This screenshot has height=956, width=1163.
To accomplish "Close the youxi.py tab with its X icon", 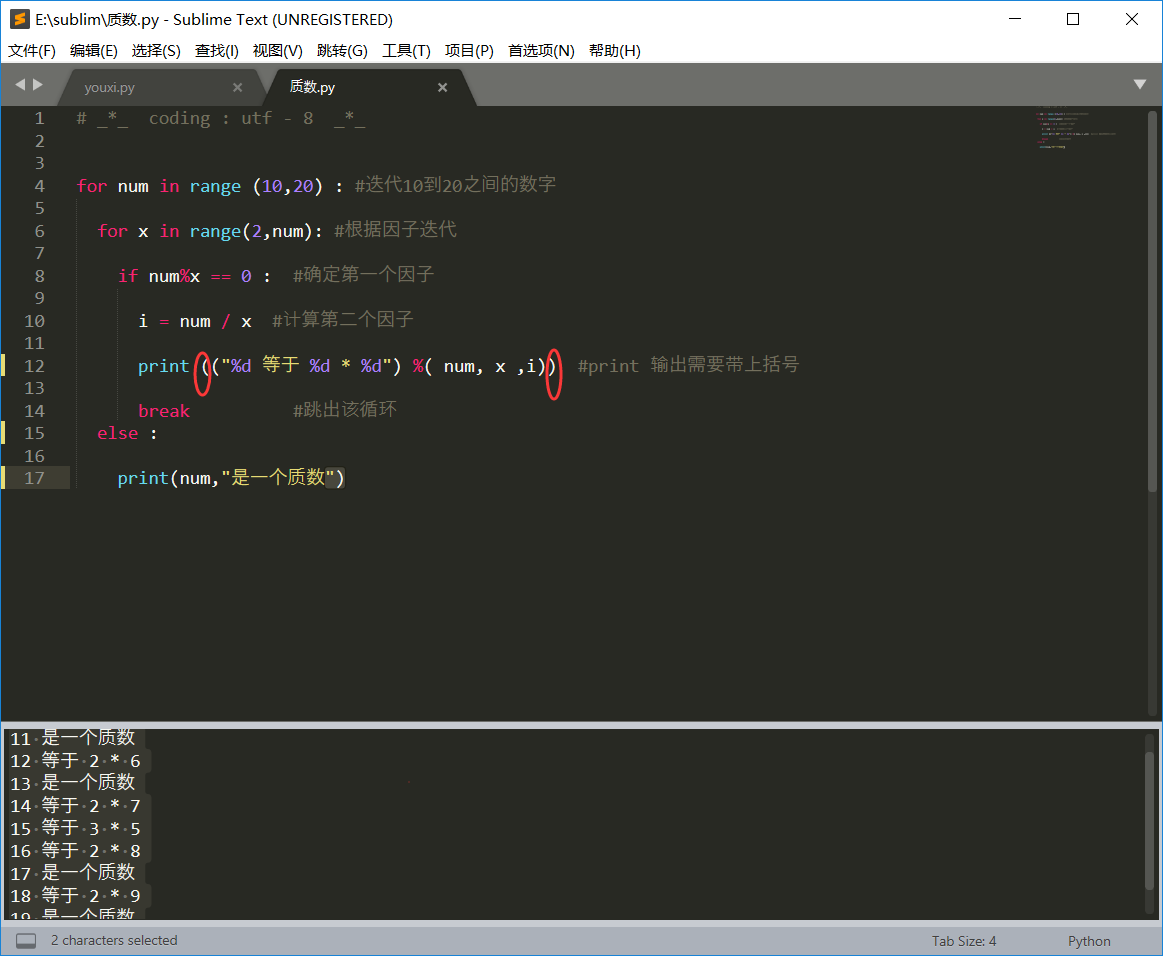I will [x=238, y=87].
